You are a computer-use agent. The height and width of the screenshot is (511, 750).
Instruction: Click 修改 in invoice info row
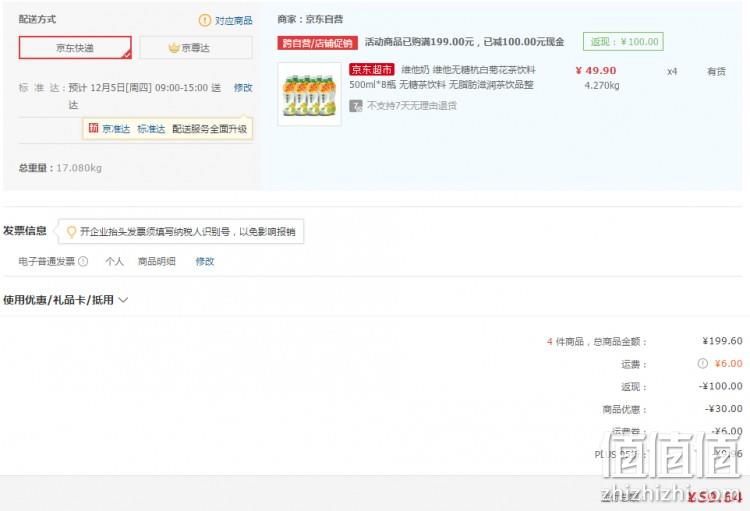pos(205,261)
